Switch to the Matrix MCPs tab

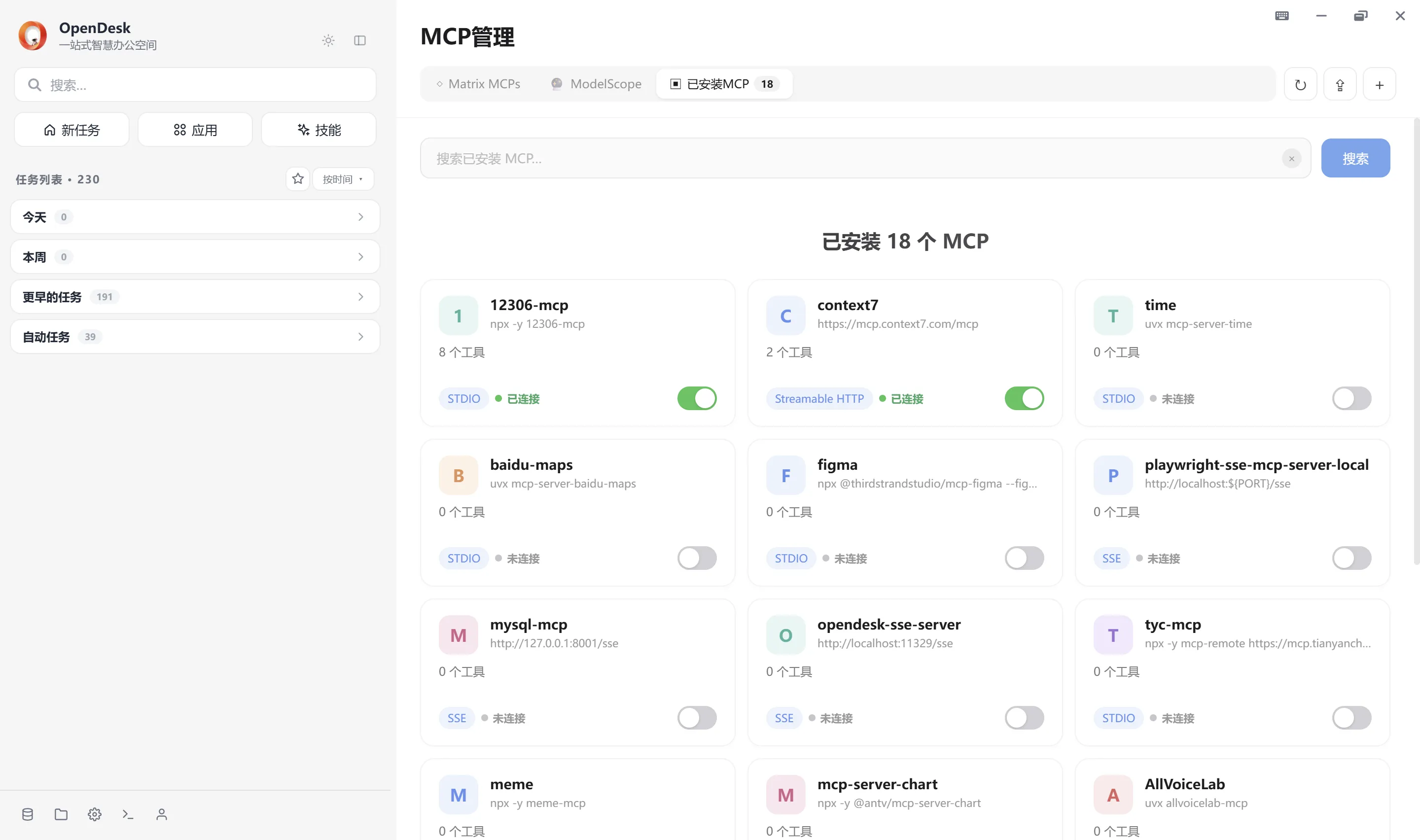(478, 84)
